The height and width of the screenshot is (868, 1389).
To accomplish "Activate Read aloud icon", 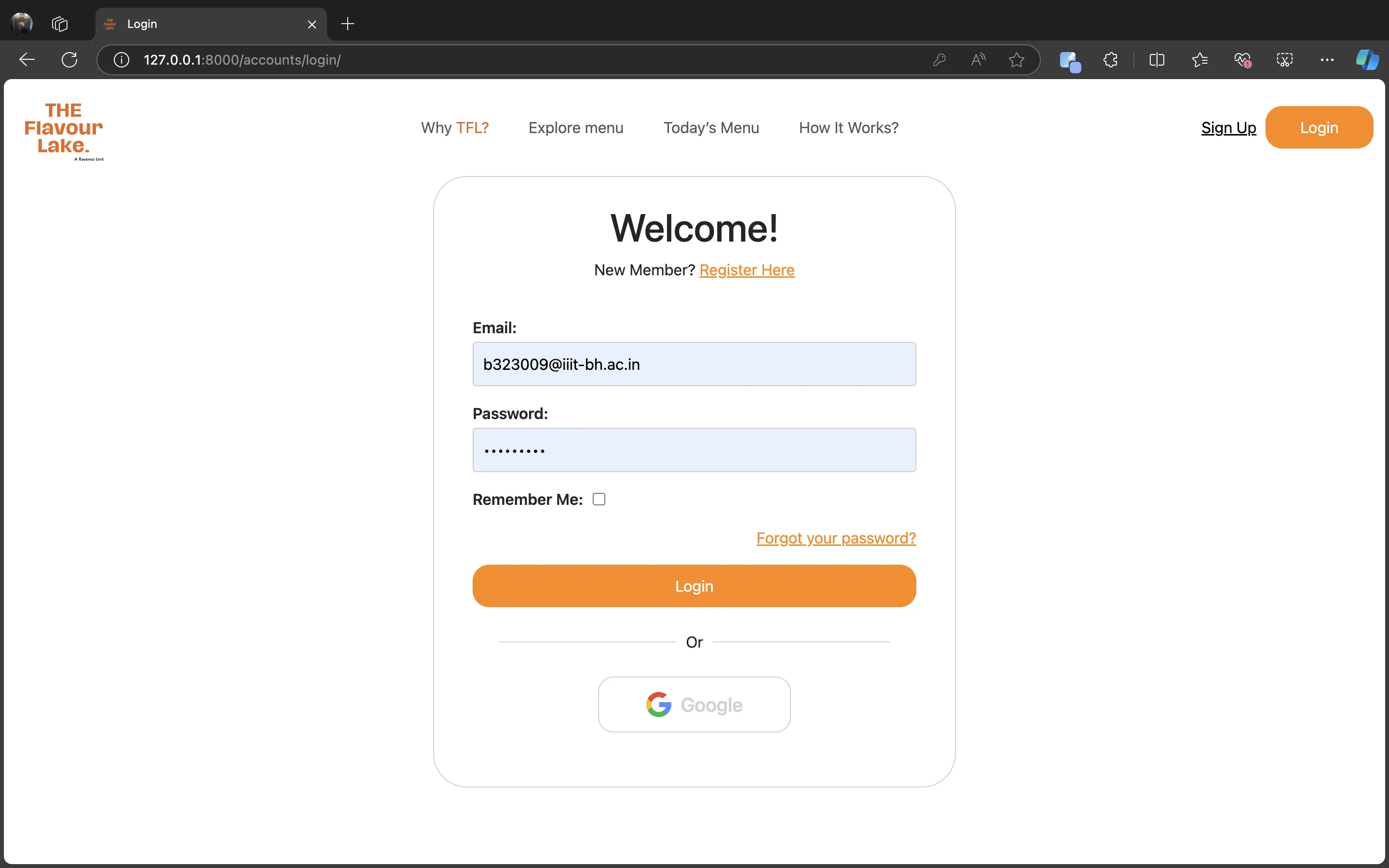I will point(978,60).
